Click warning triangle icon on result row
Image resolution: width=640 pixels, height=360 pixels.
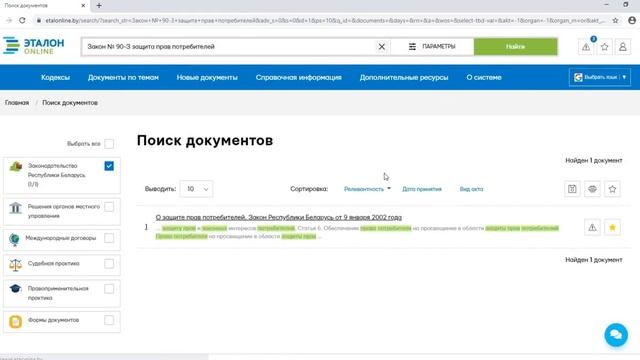tap(592, 228)
